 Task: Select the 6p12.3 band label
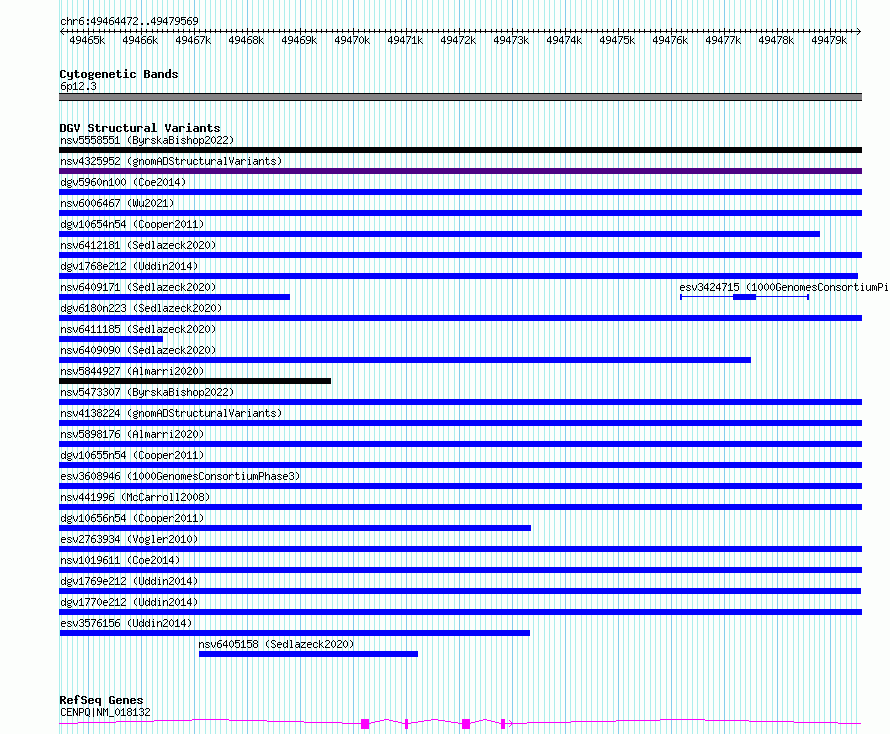[x=78, y=86]
